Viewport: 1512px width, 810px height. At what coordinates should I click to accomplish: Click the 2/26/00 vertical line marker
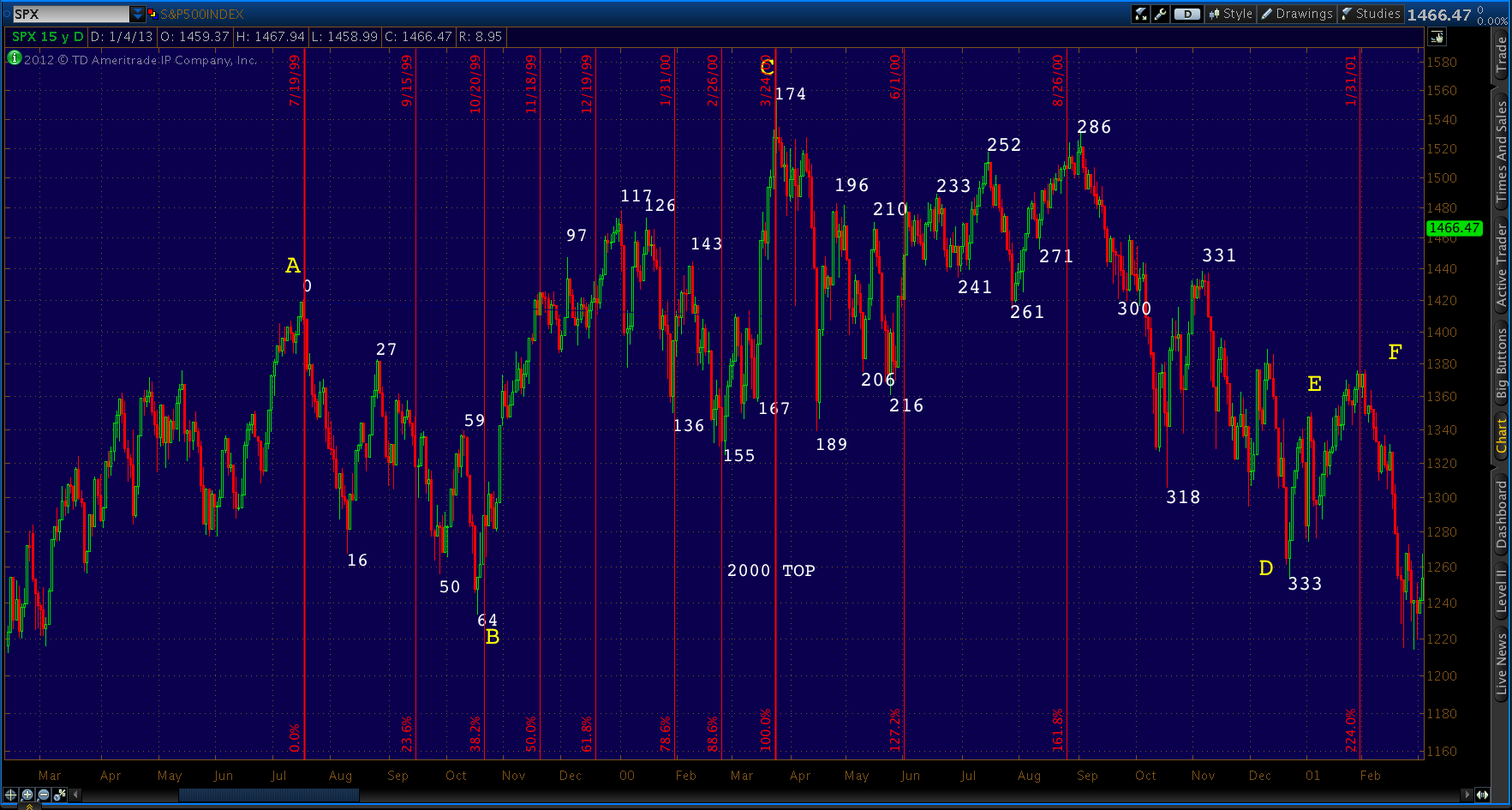click(713, 81)
